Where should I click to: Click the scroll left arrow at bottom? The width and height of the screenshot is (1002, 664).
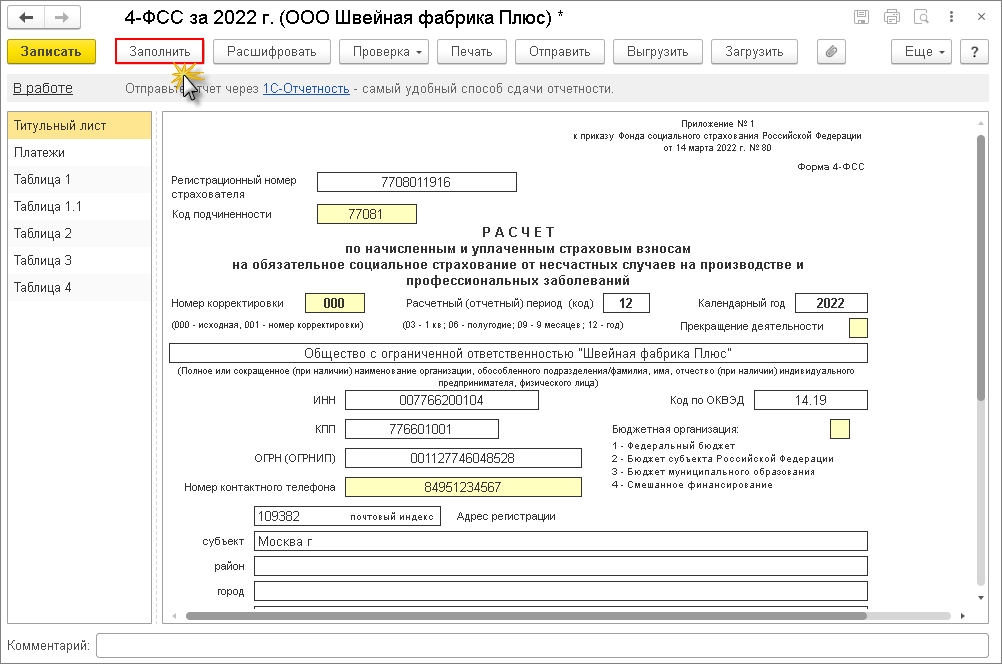tap(174, 616)
